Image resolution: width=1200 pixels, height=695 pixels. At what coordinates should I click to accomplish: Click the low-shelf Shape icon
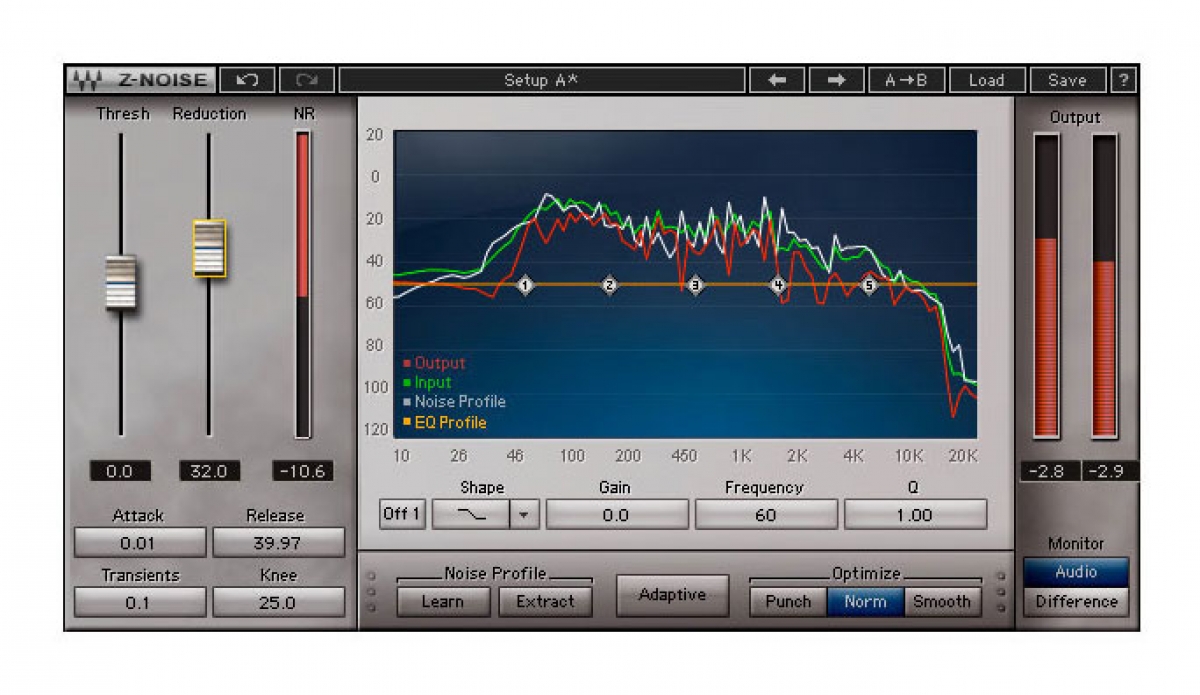pyautogui.click(x=471, y=515)
